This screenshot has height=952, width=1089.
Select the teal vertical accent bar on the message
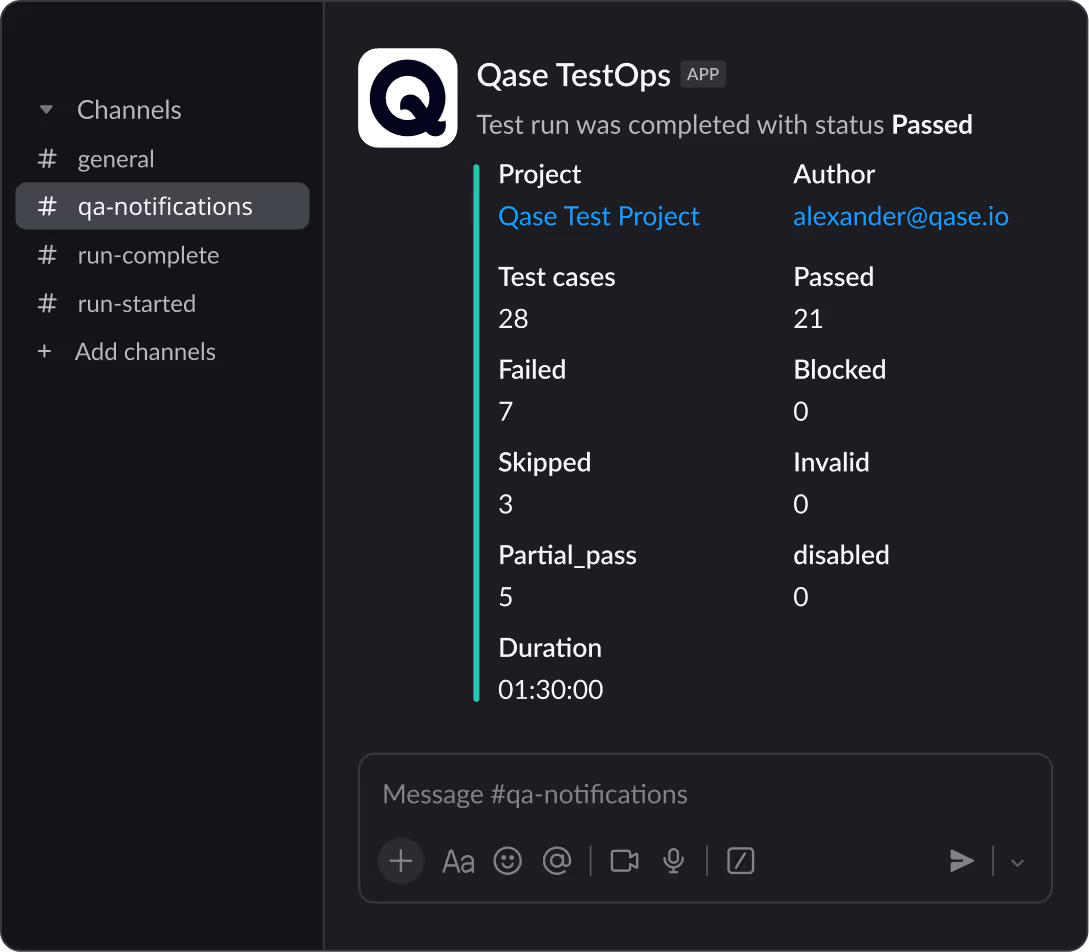[x=477, y=430]
